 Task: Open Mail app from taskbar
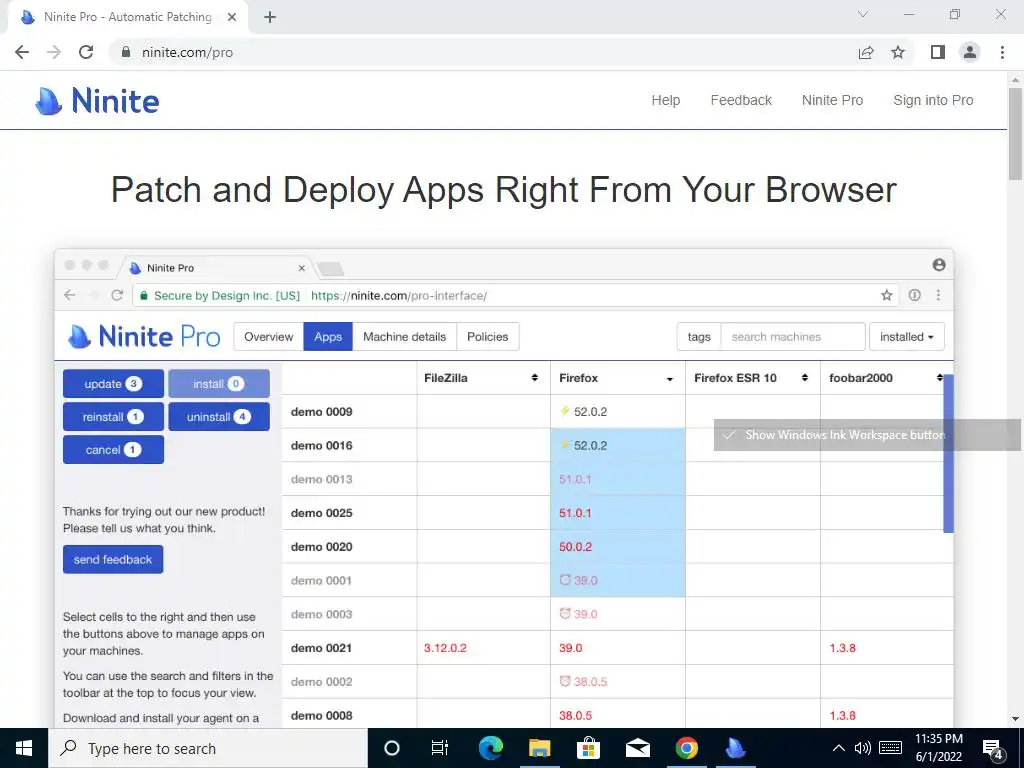[x=637, y=748]
